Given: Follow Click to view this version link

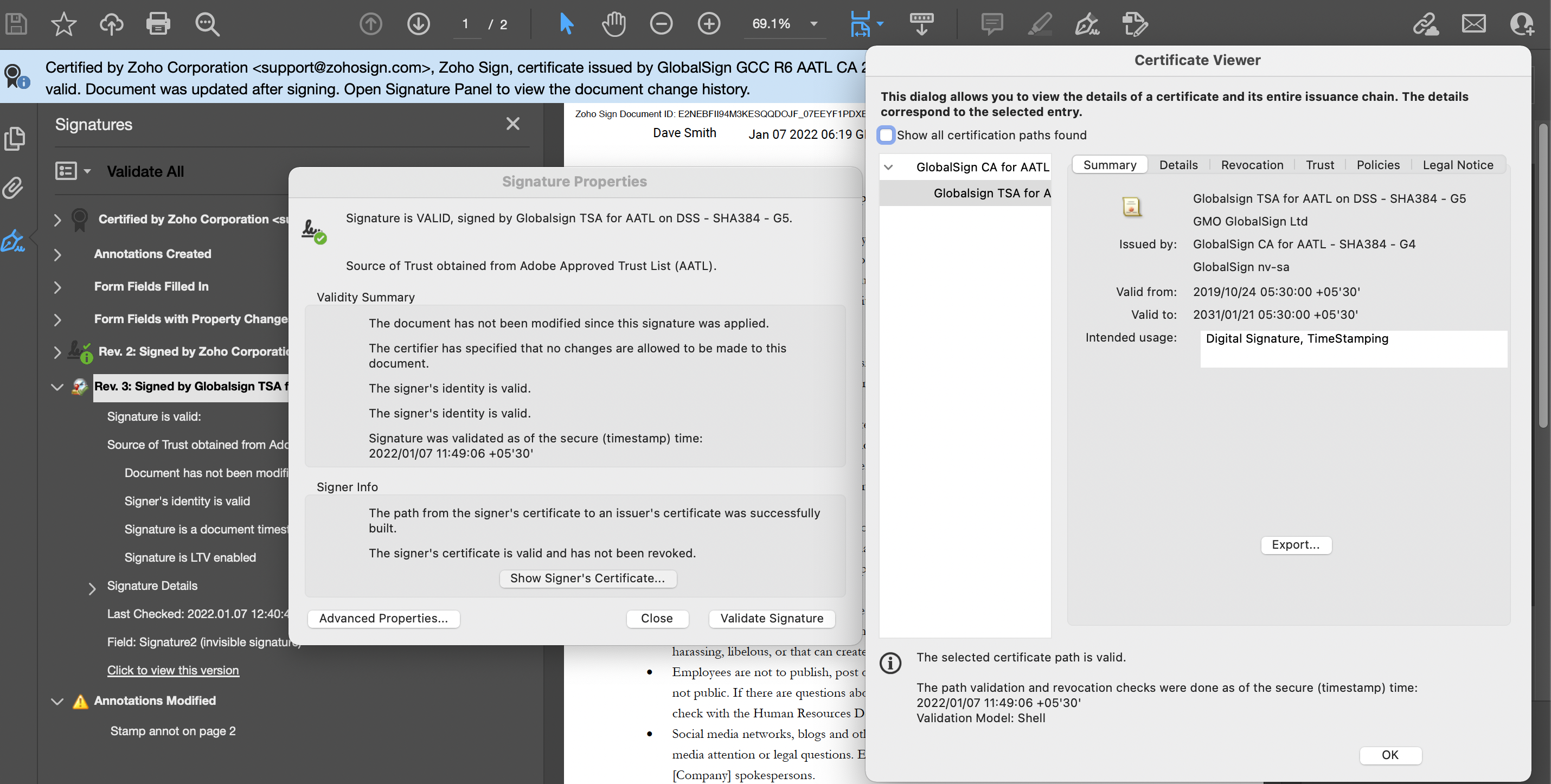Looking at the screenshot, I should [173, 670].
